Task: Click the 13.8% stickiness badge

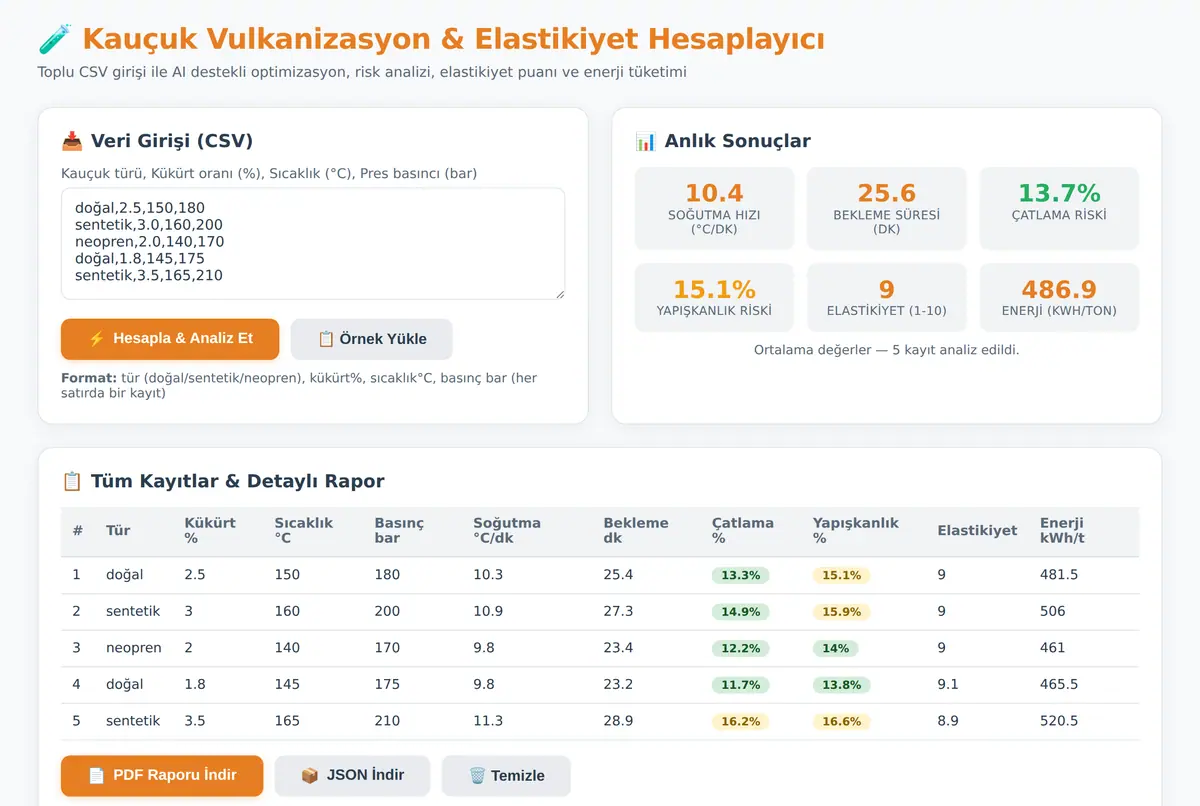Action: point(841,685)
